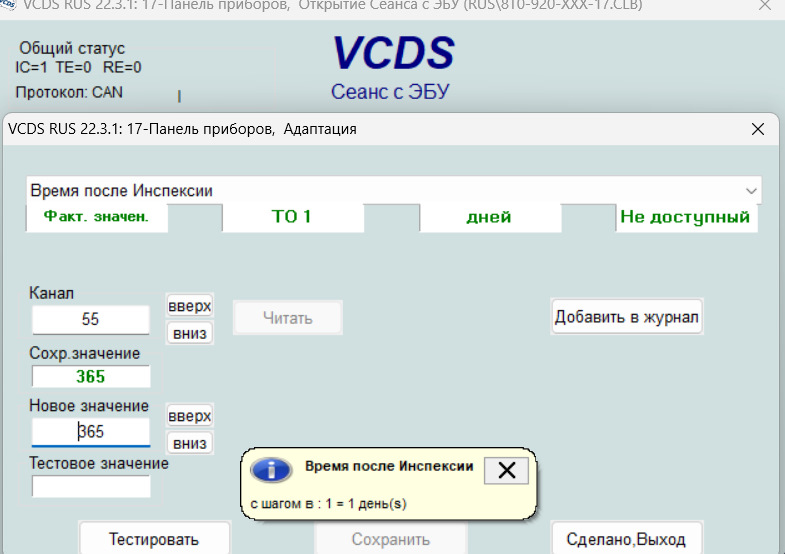Click the Новое значение input field
785x554 pixels.
(x=91, y=431)
